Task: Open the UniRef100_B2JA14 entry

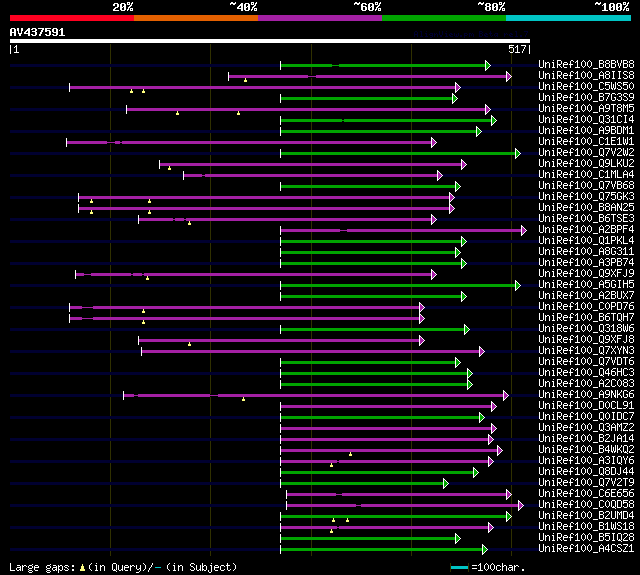Action: click(x=586, y=439)
